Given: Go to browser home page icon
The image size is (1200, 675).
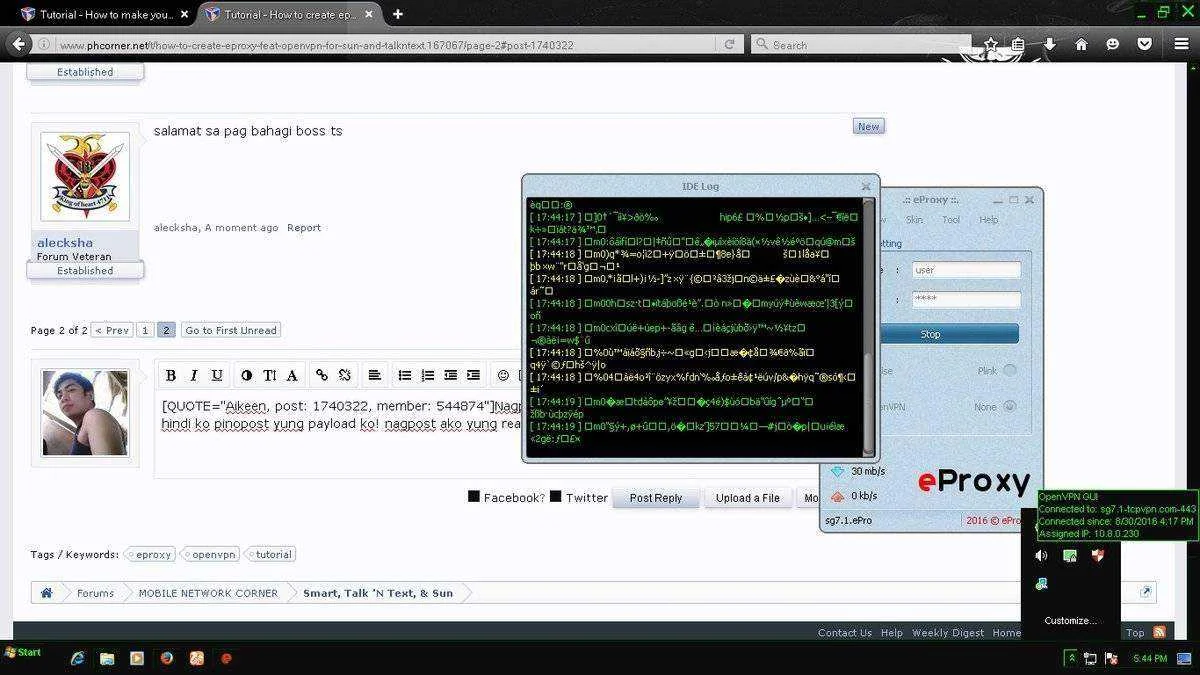Looking at the screenshot, I should [1081, 45].
